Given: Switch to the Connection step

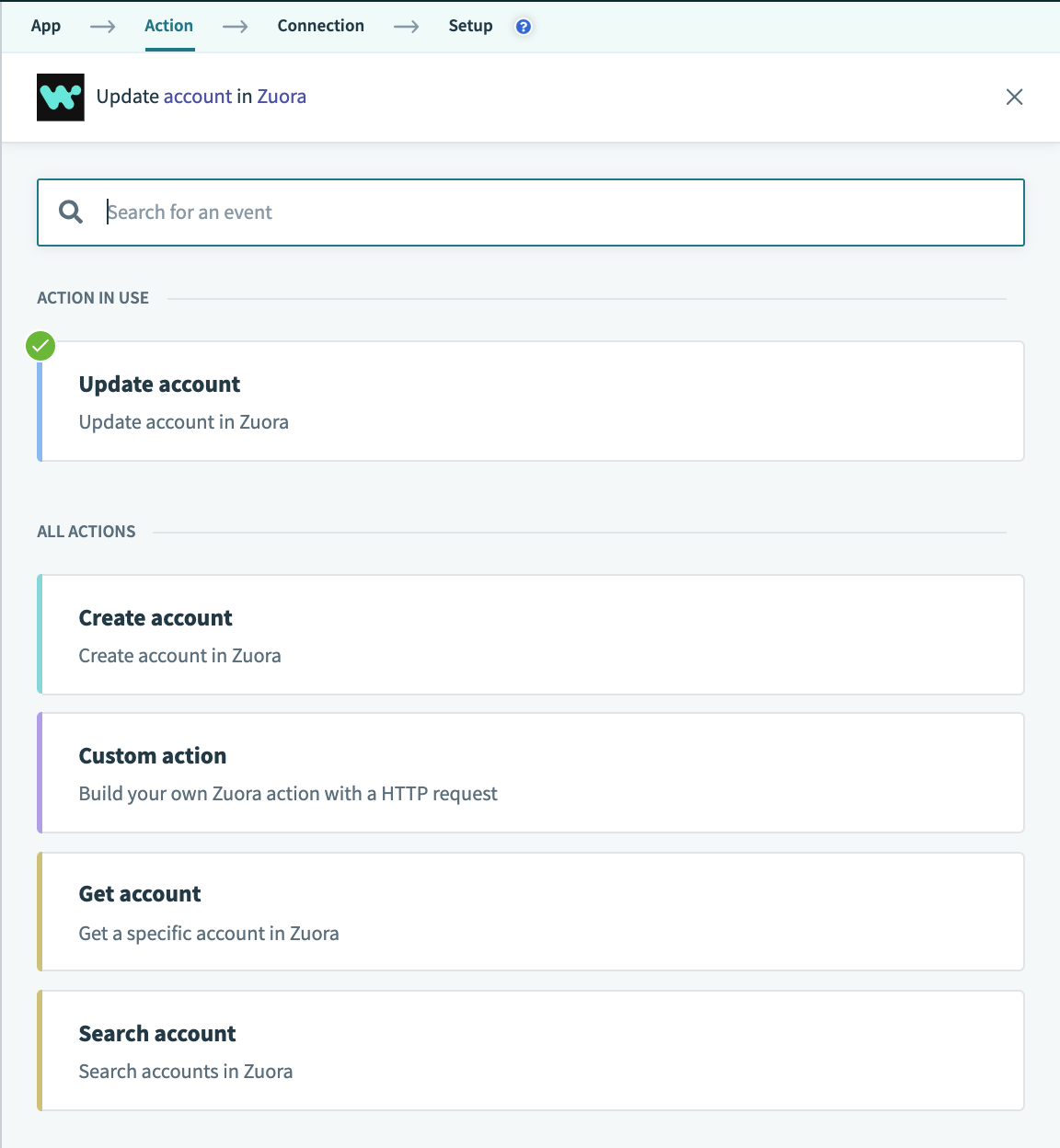Looking at the screenshot, I should point(320,26).
